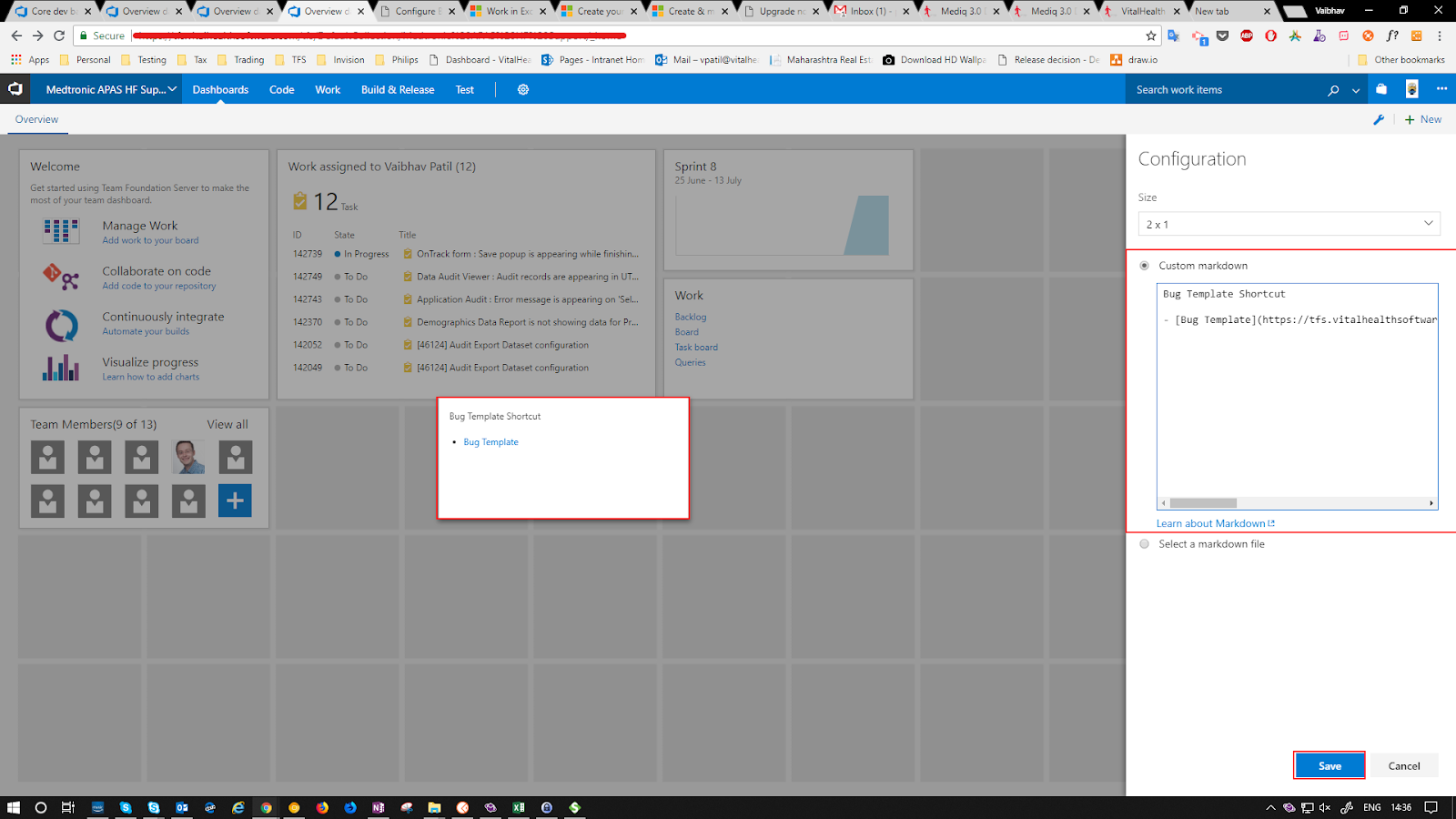1456x819 pixels.
Task: Click the Collaborate on code icon
Action: pos(59,277)
